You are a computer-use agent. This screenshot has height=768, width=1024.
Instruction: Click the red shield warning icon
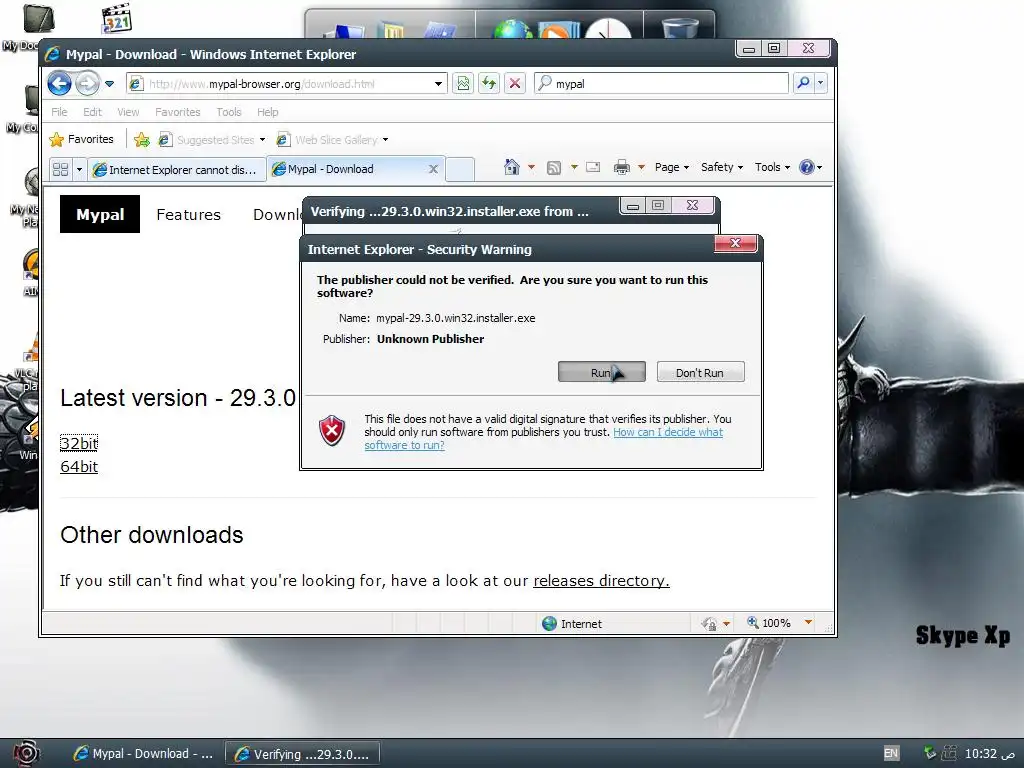[332, 431]
